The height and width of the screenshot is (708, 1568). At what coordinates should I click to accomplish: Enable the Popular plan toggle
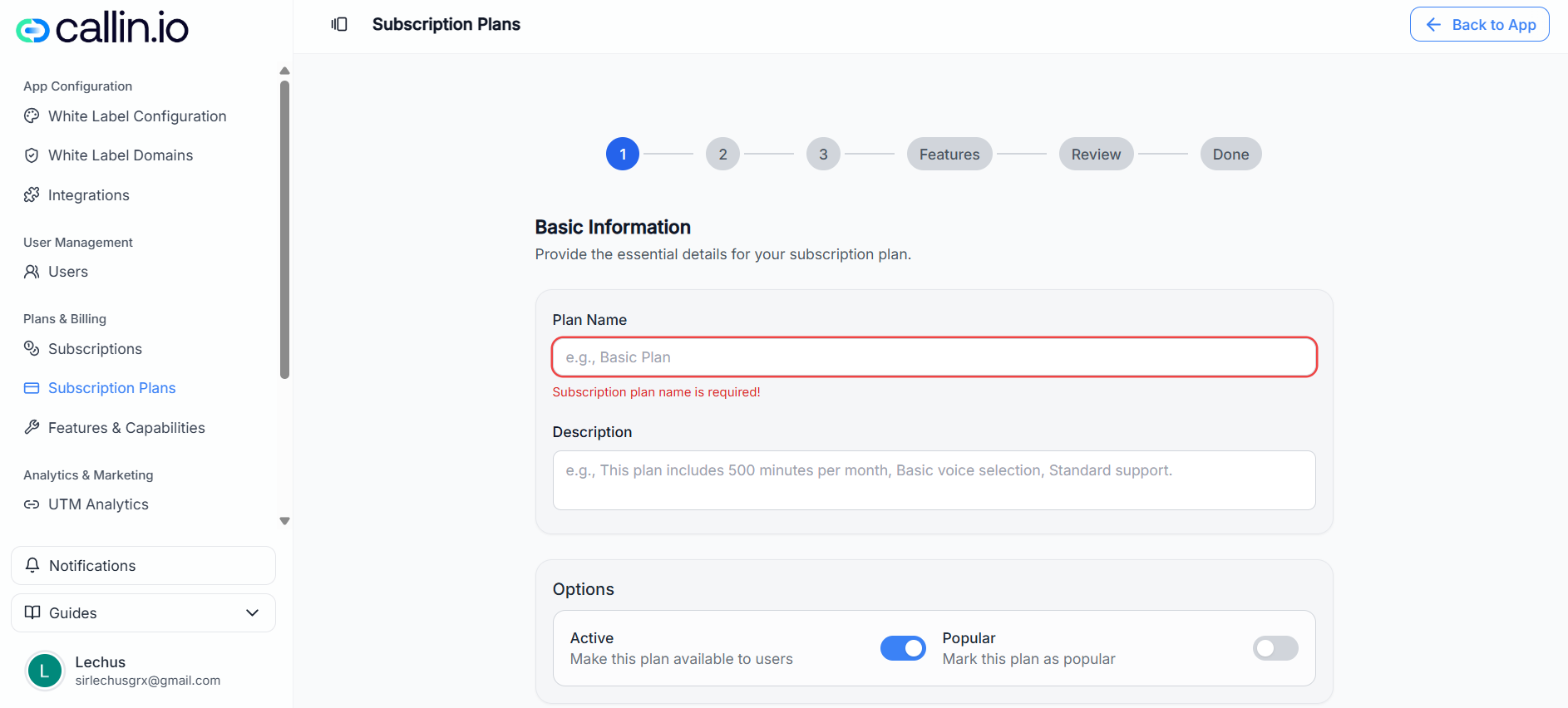coord(1275,648)
